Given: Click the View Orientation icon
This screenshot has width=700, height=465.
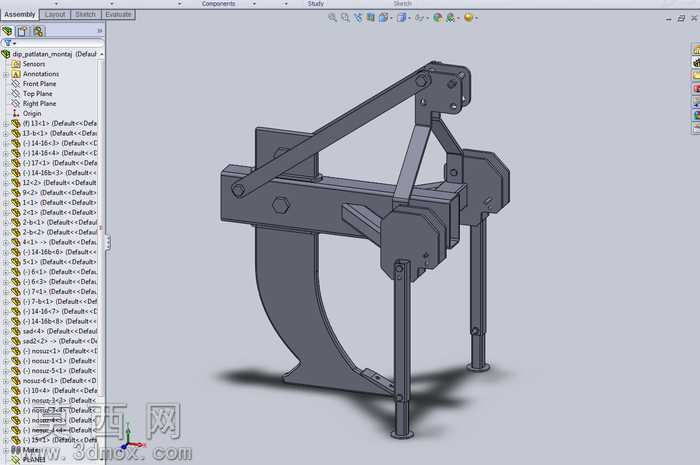Looking at the screenshot, I should click(383, 17).
